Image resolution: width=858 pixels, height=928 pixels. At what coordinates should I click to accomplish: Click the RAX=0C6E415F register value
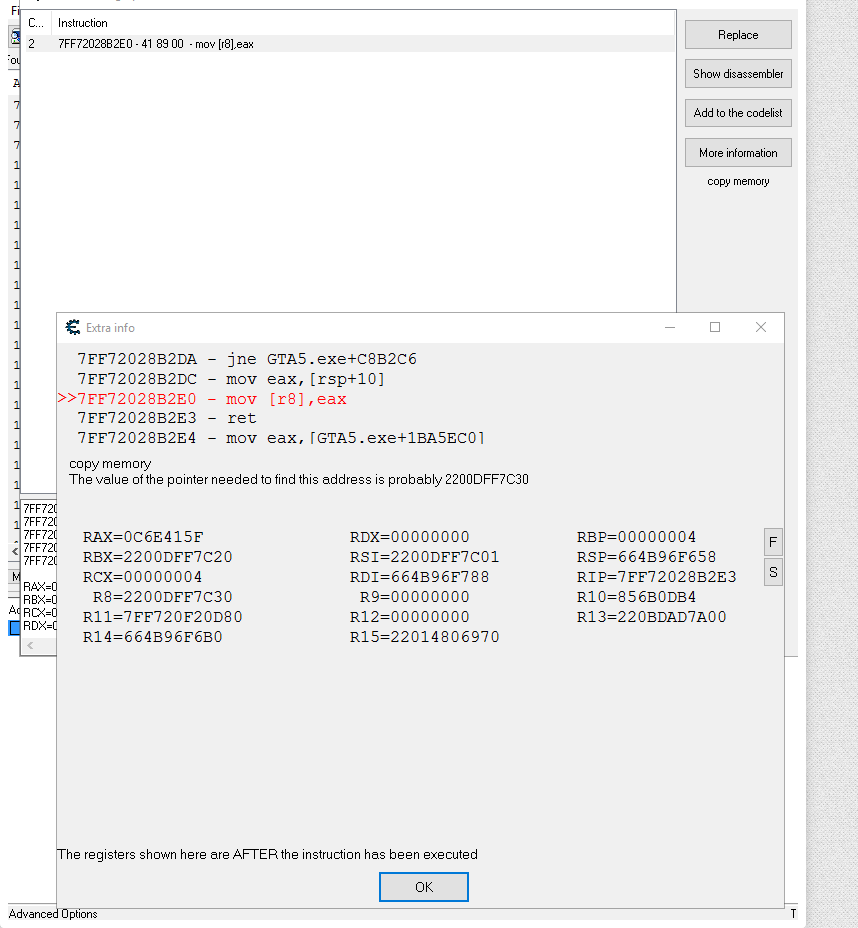pos(143,537)
